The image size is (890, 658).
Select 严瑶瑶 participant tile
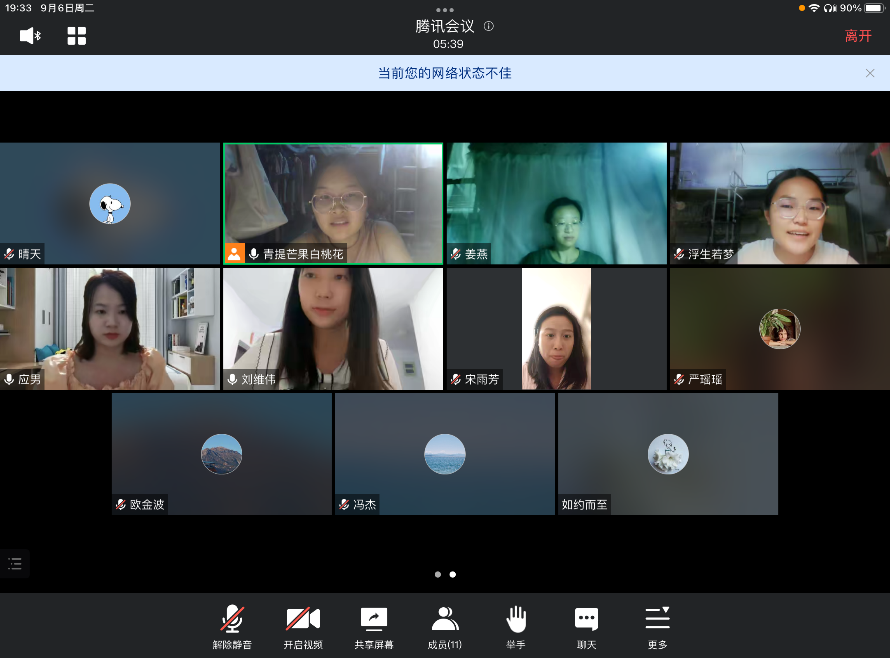(x=780, y=329)
